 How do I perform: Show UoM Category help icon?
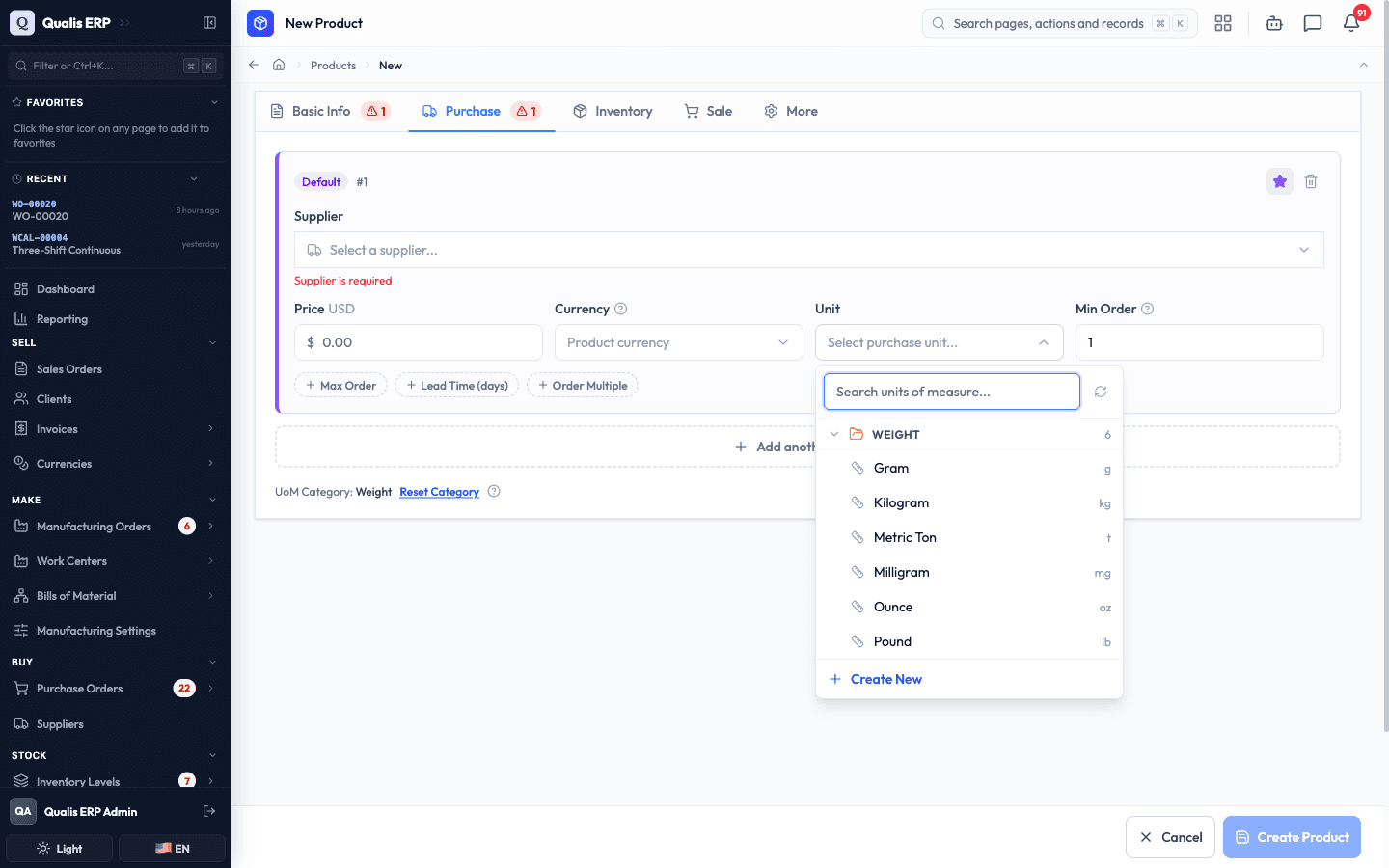(x=494, y=491)
